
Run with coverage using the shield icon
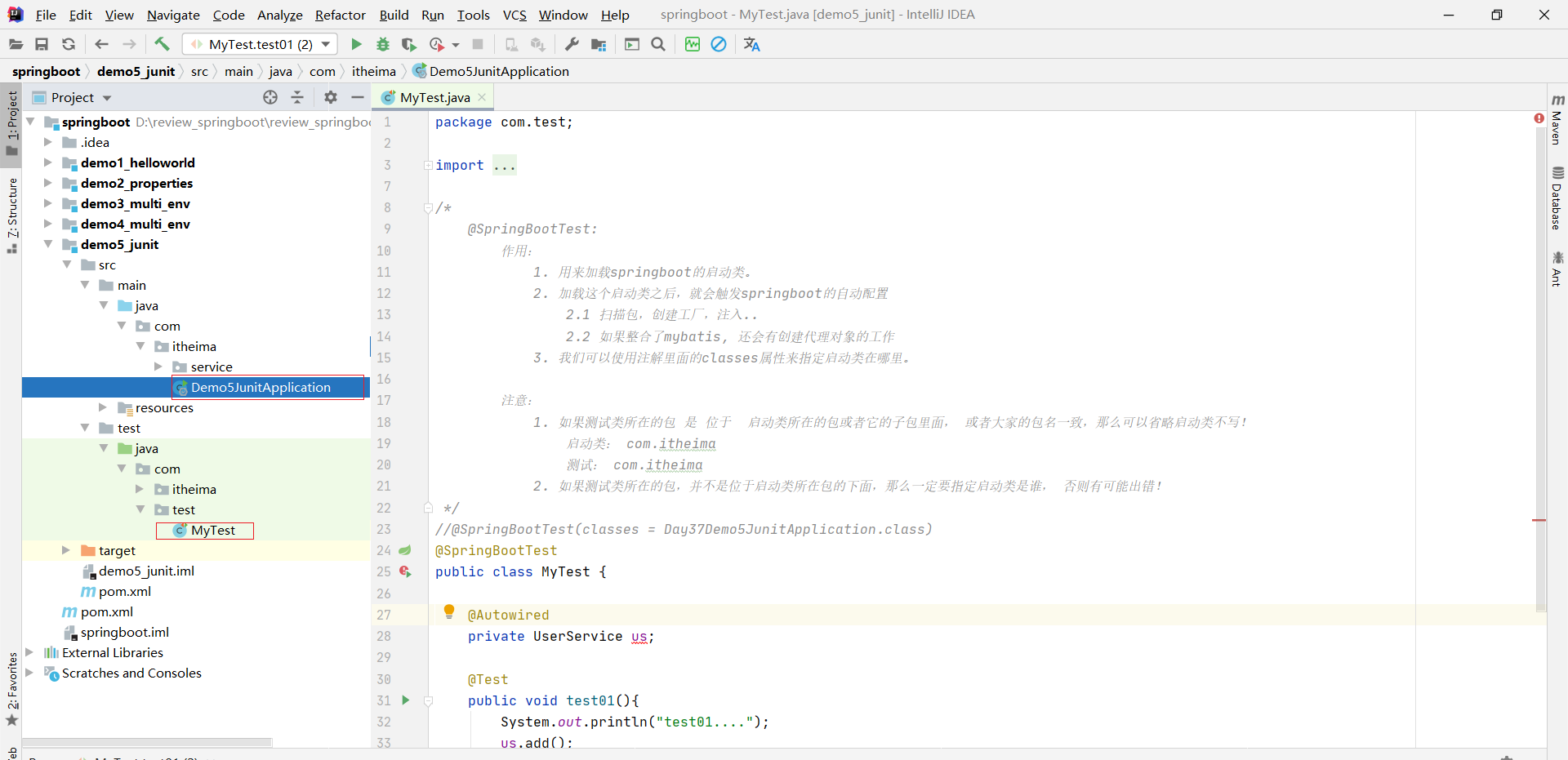pos(409,44)
